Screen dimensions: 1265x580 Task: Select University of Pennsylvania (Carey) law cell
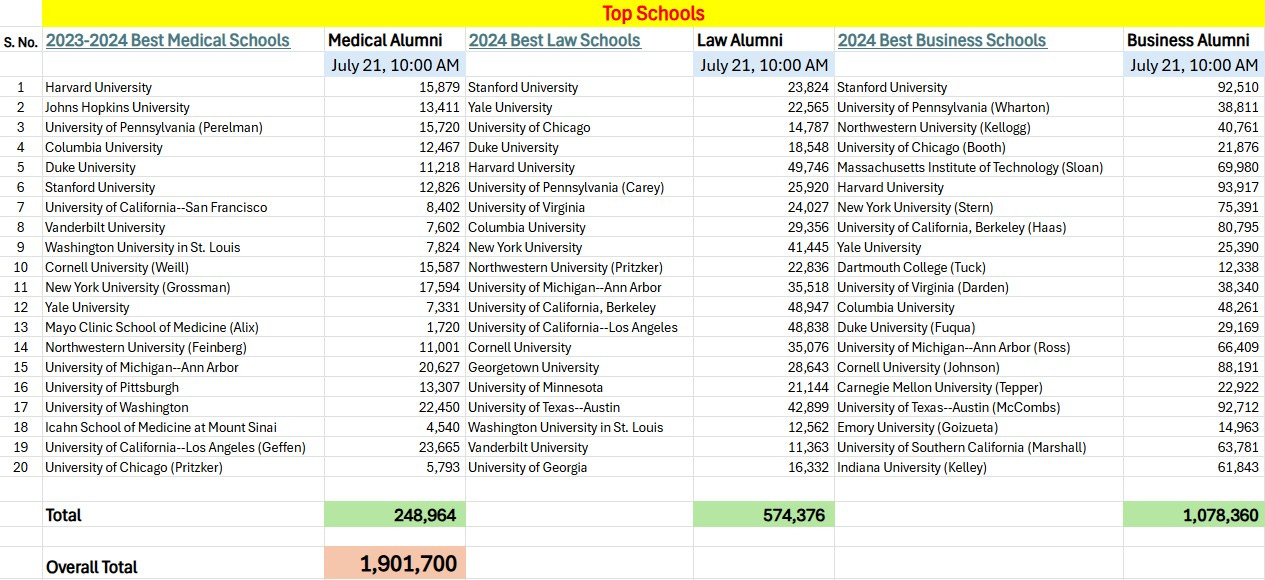coord(580,187)
